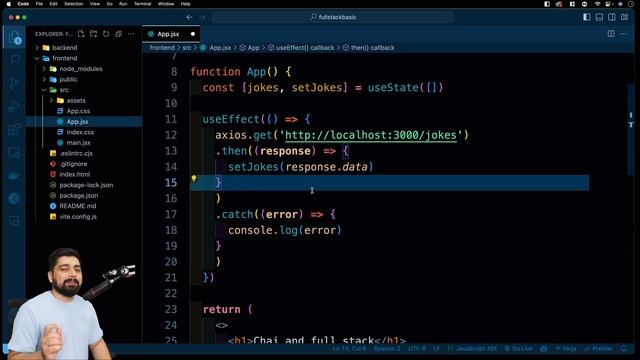Click Go Live in the status bar
This screenshot has width=640, height=360.
(518, 349)
